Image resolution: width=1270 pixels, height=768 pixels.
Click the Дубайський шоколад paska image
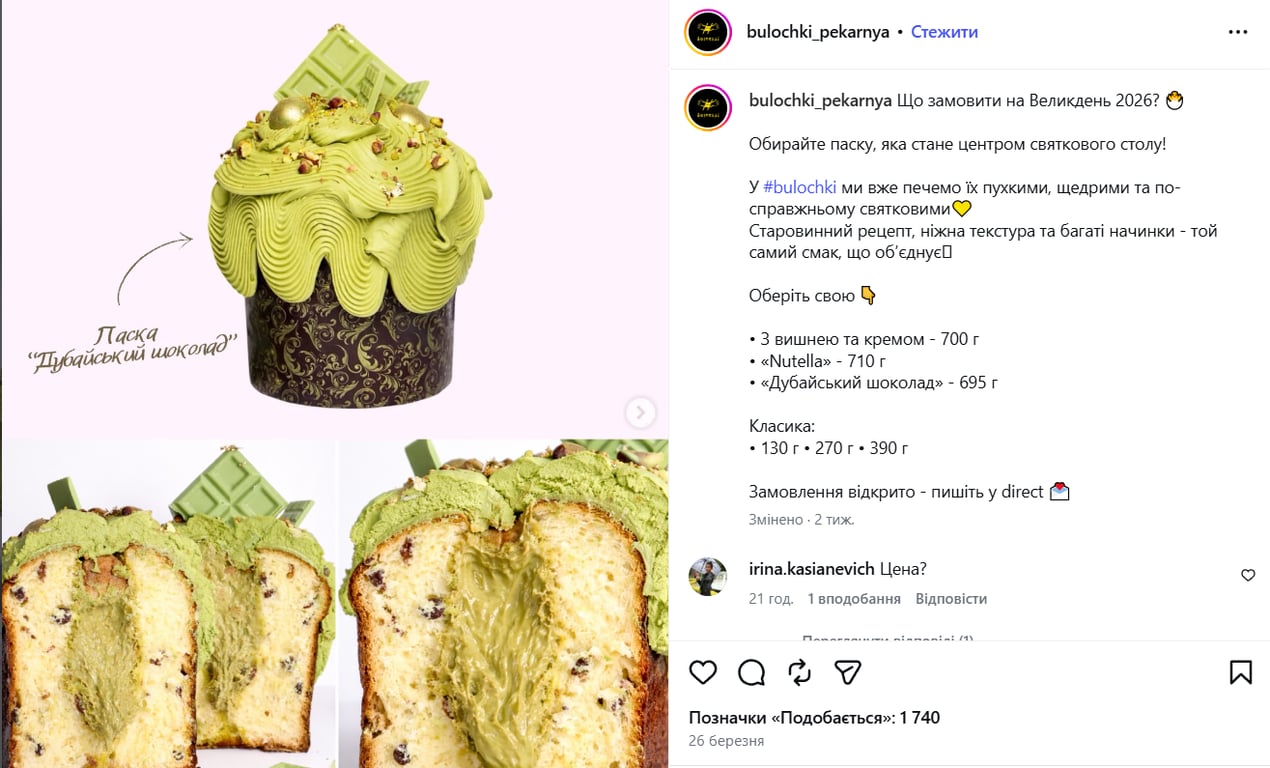click(334, 218)
